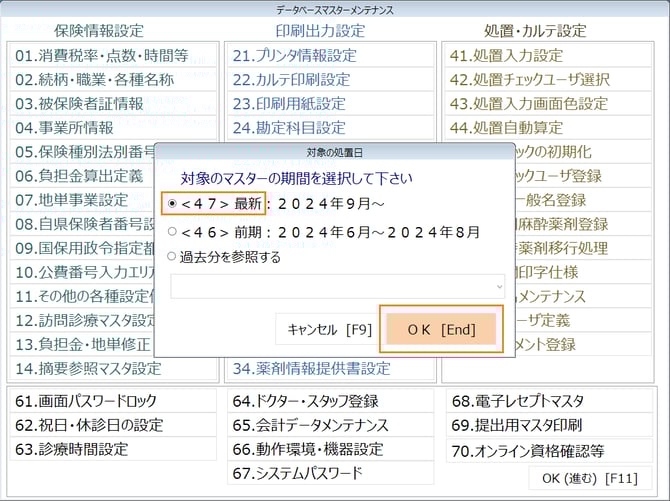Select 03.被保険者証情報 entry
Image resolution: width=670 pixels, height=501 pixels.
tap(79, 103)
